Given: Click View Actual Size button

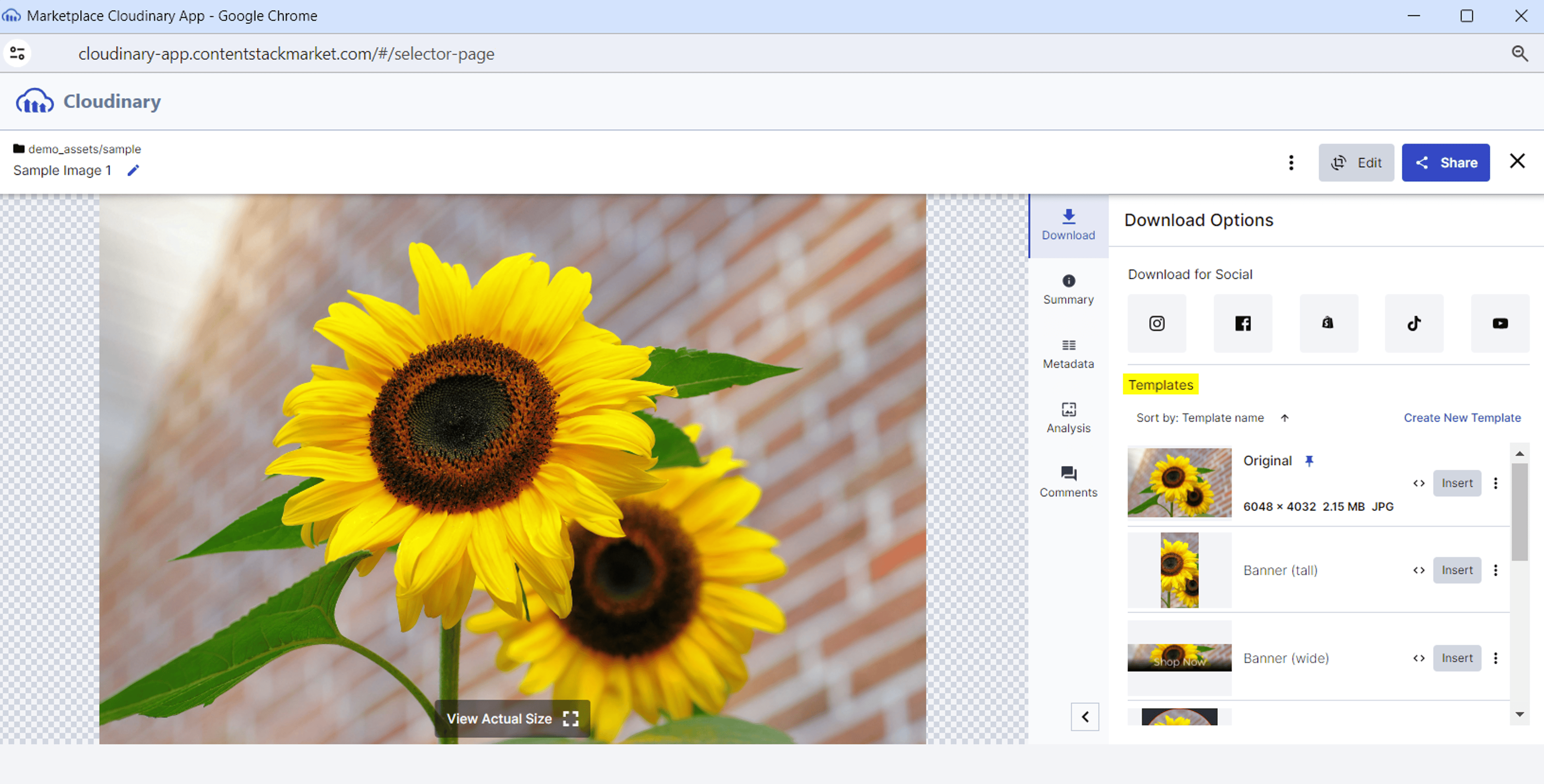Looking at the screenshot, I should [513, 719].
